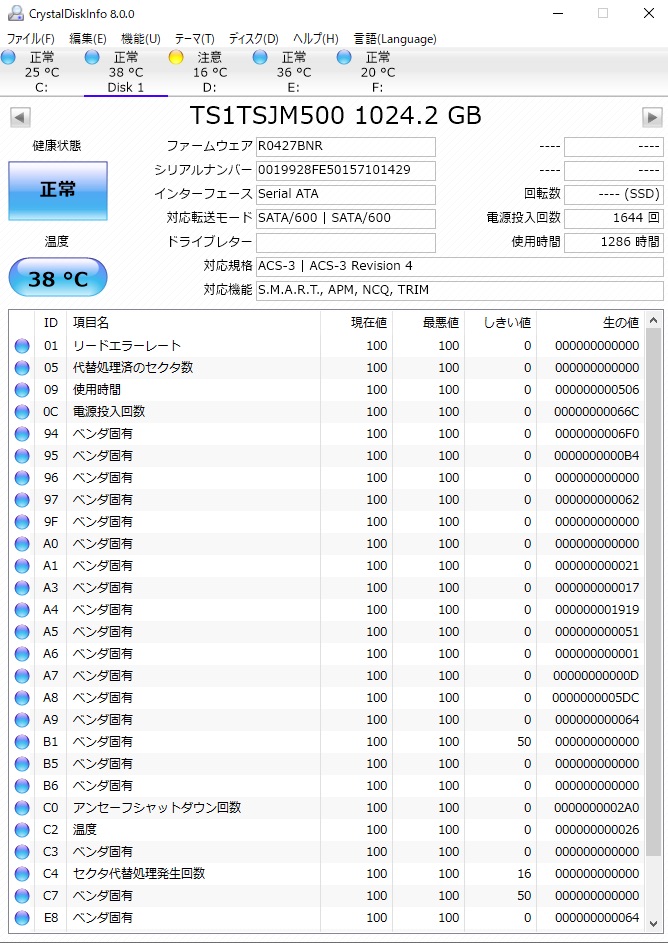Open the 言語(Language) menu
668x943 pixels.
tap(395, 39)
